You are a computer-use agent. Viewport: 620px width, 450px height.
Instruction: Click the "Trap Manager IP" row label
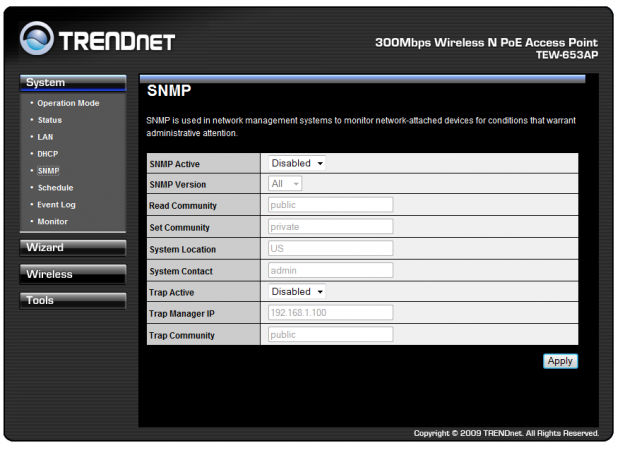coord(181,314)
